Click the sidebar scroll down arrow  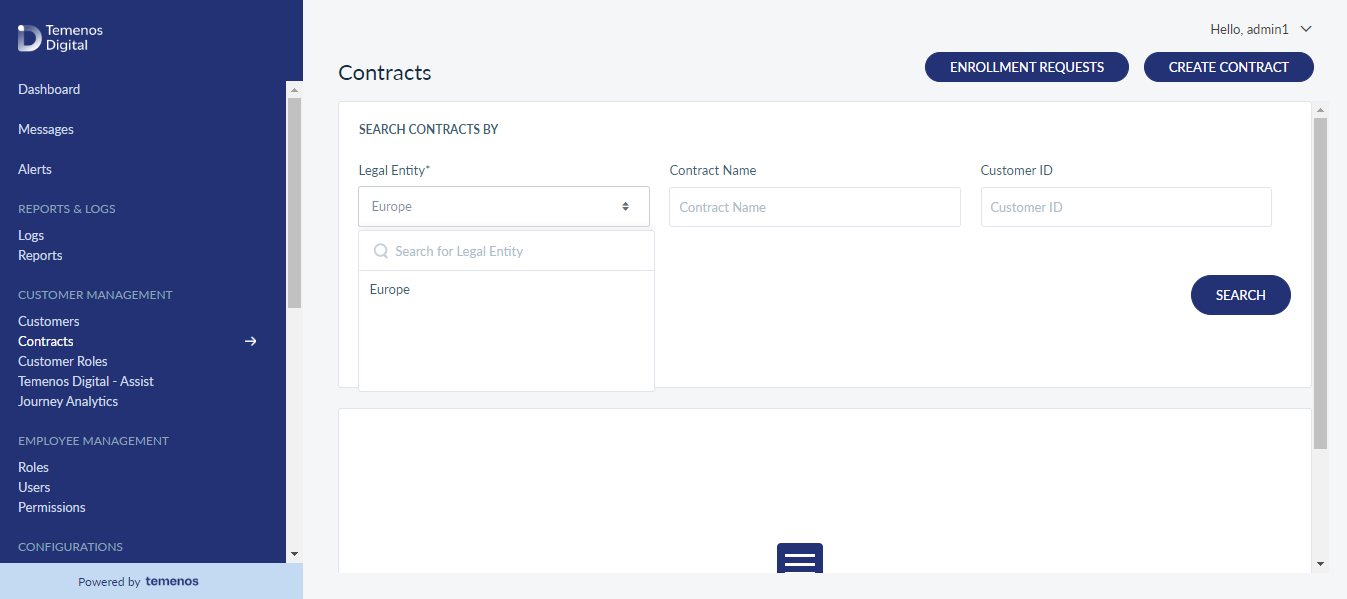[x=294, y=553]
